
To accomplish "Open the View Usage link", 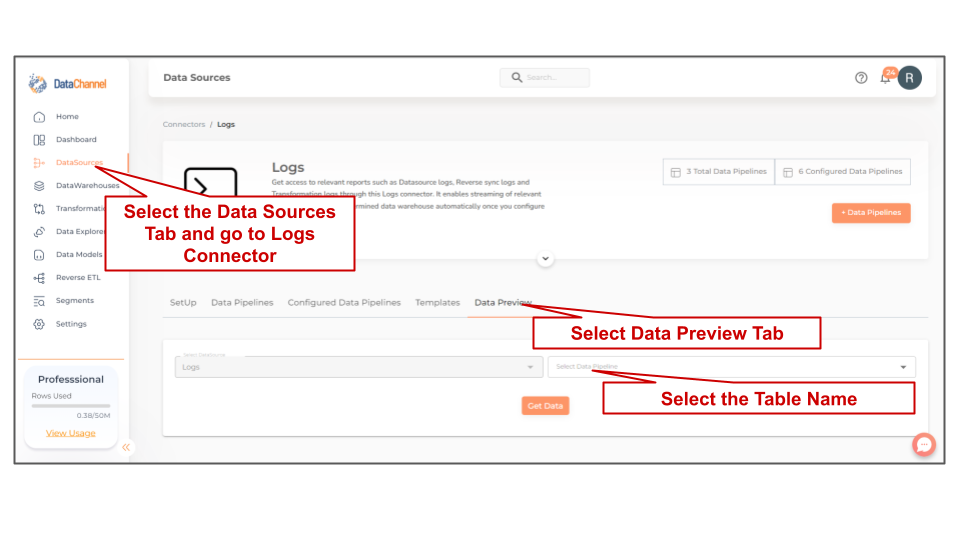I will 70,433.
